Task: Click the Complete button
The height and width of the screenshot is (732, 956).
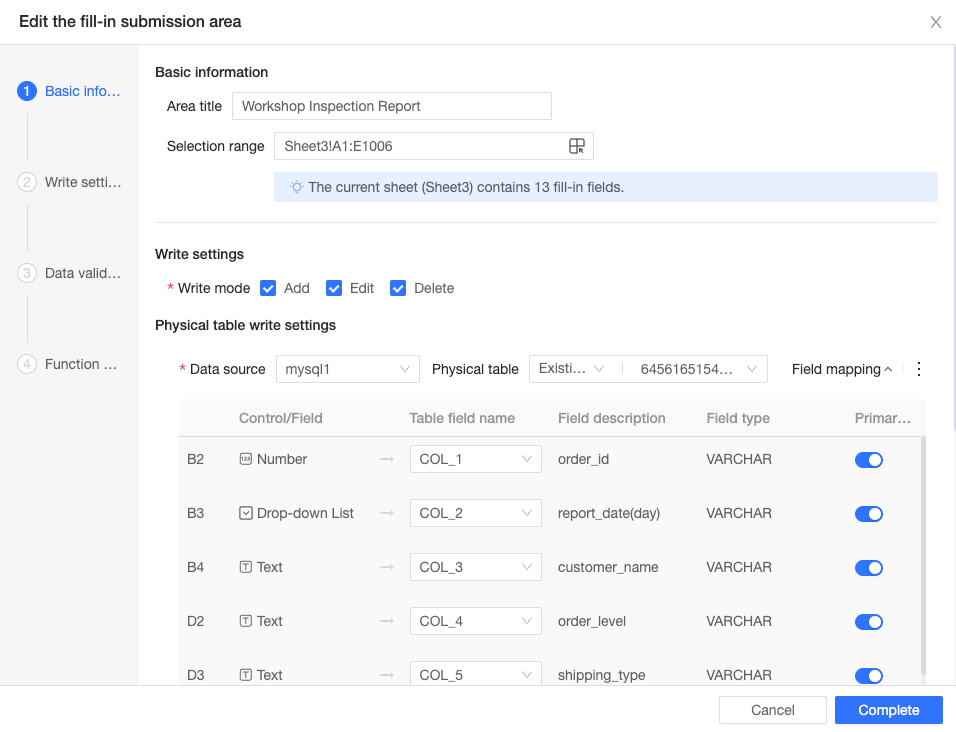Action: pos(888,710)
